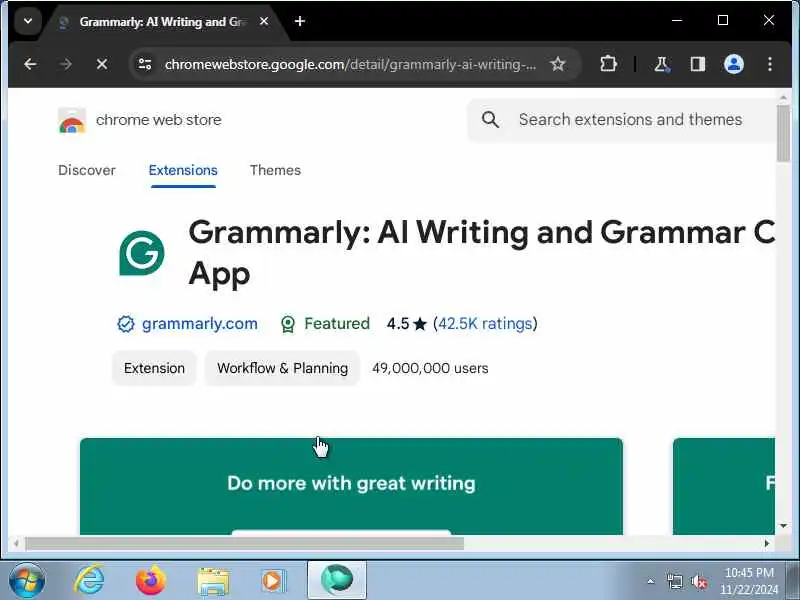Click the horizontal scrollbar right arrow
The image size is (800, 600).
(x=766, y=544)
